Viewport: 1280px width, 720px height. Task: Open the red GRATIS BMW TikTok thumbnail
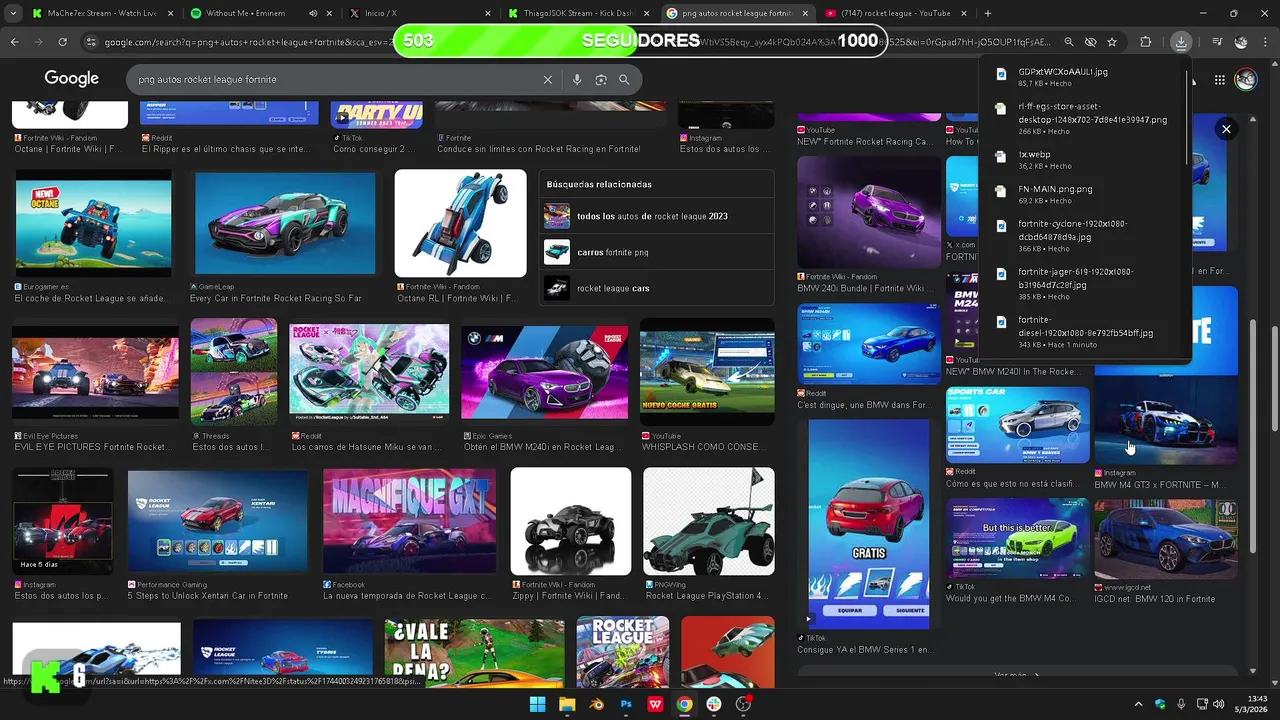[x=868, y=524]
